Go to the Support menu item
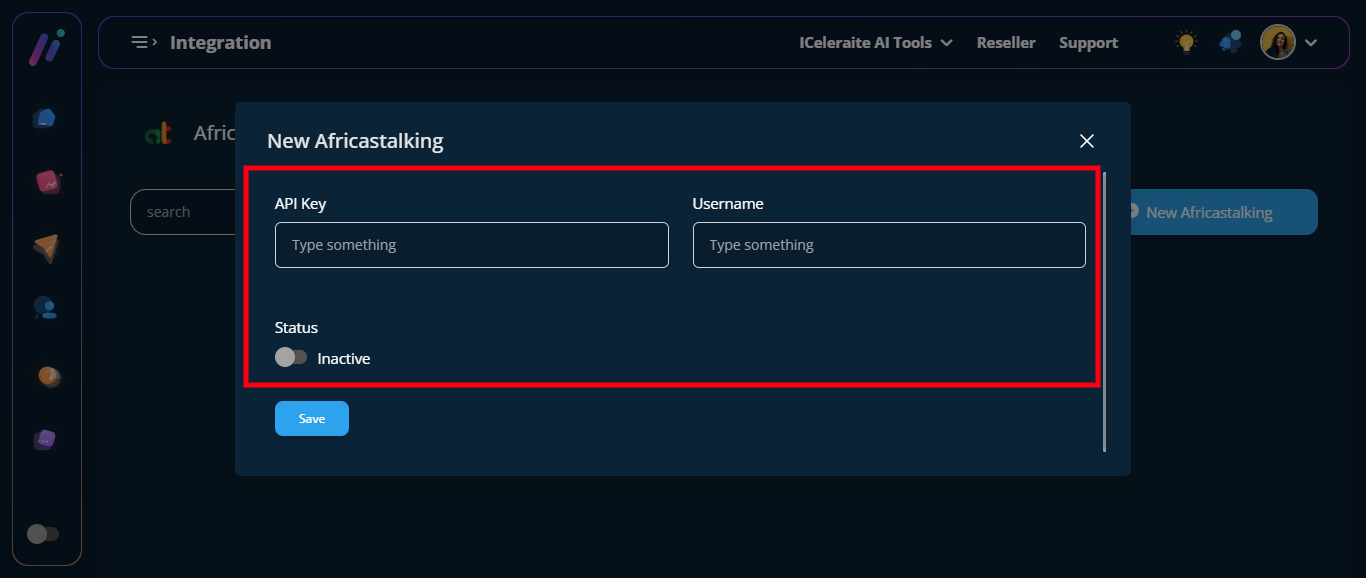1366x578 pixels. coord(1088,43)
